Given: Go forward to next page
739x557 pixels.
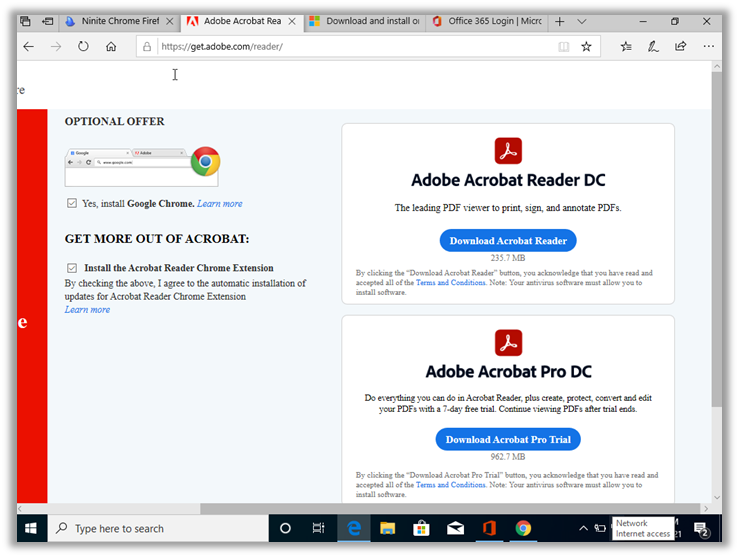Looking at the screenshot, I should click(x=56, y=47).
